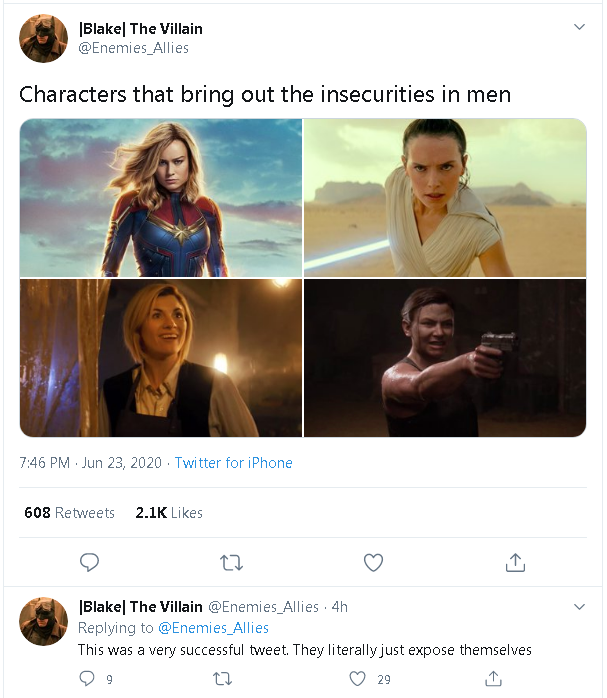Open the main tweet author's profile avatar
The image size is (607, 698).
(x=43, y=38)
